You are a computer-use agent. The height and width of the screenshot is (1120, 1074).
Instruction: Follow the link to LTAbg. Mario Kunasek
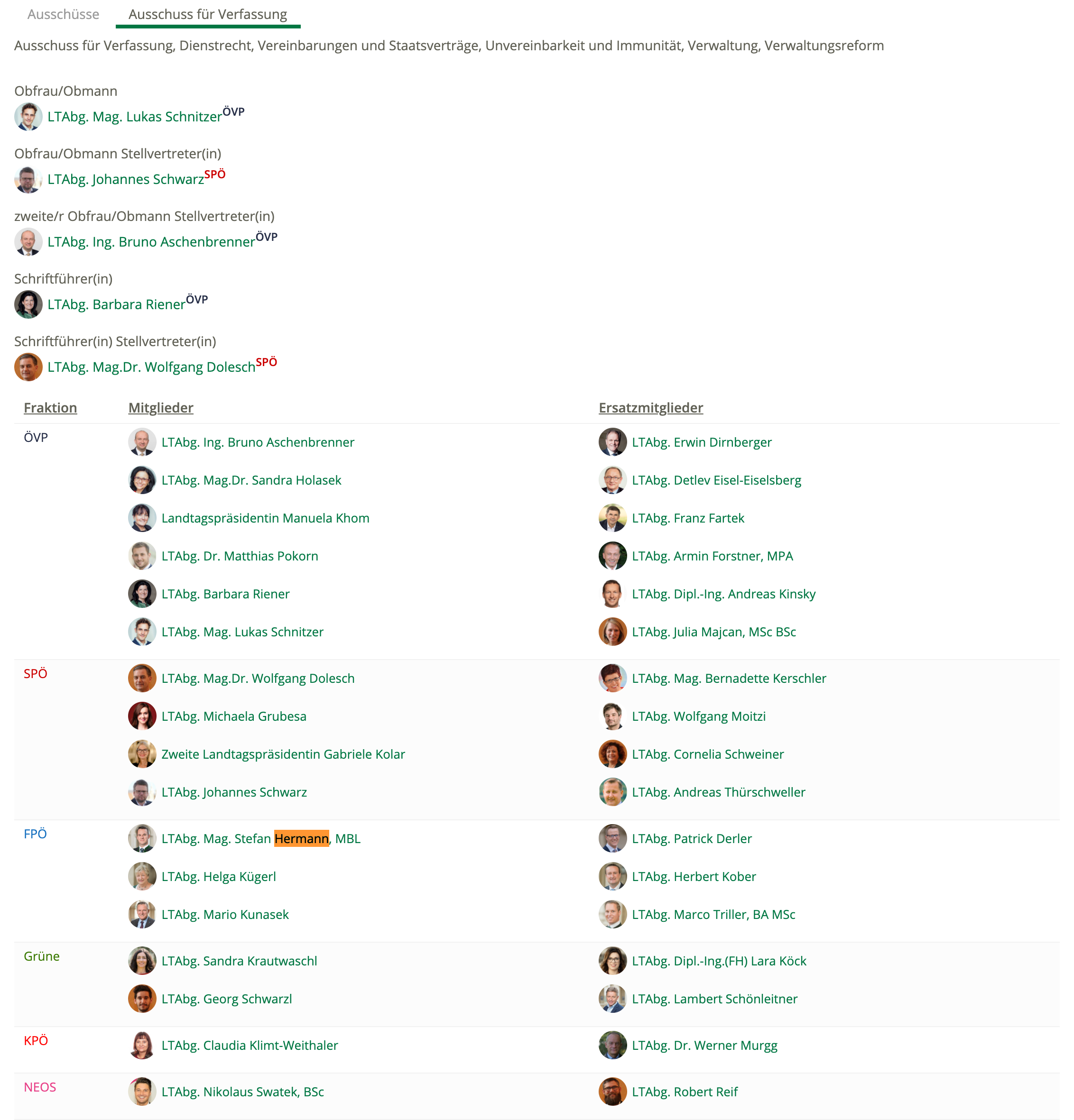[x=225, y=914]
